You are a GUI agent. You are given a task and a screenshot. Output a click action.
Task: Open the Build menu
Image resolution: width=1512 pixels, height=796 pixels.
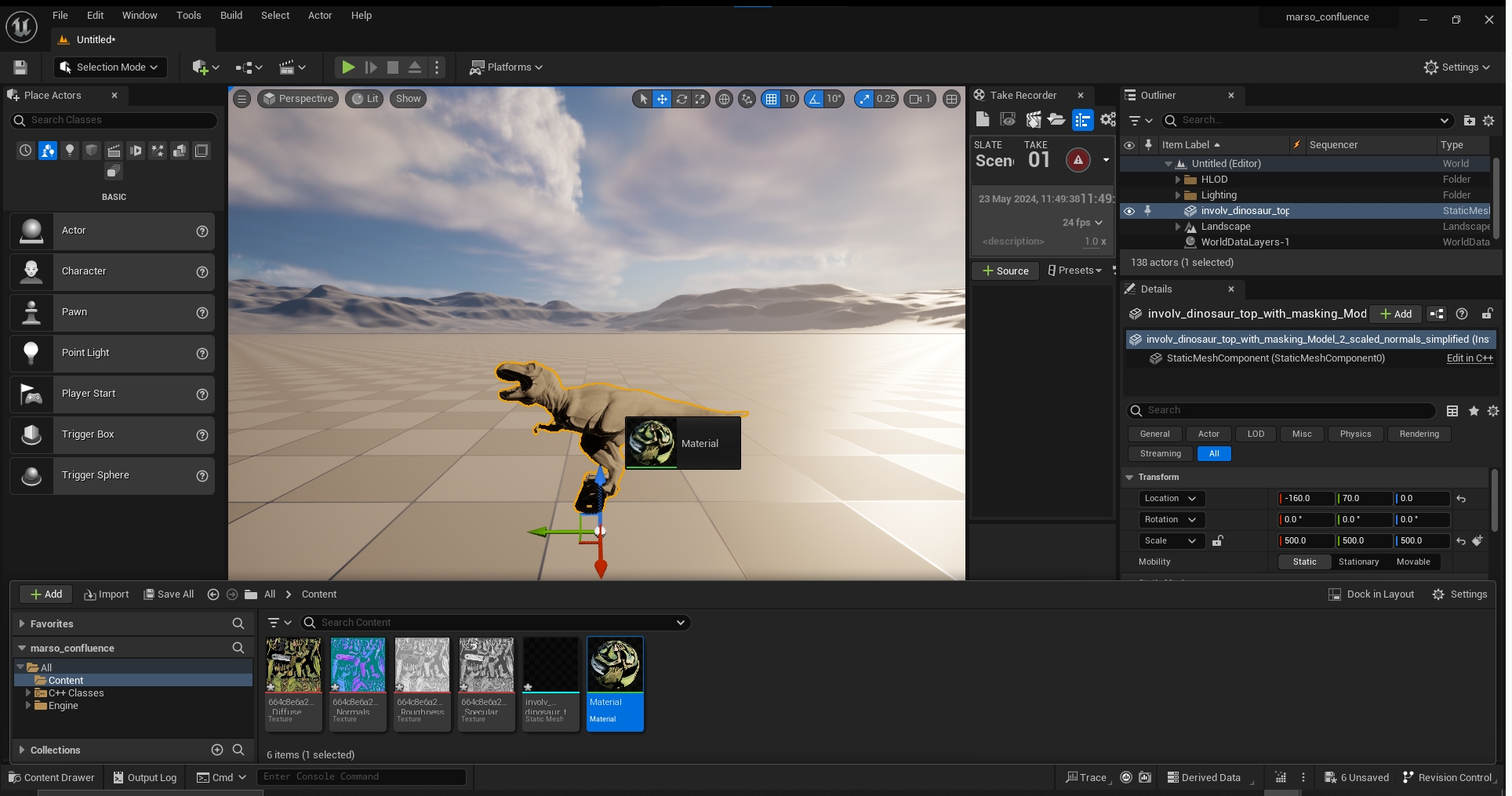click(x=231, y=15)
